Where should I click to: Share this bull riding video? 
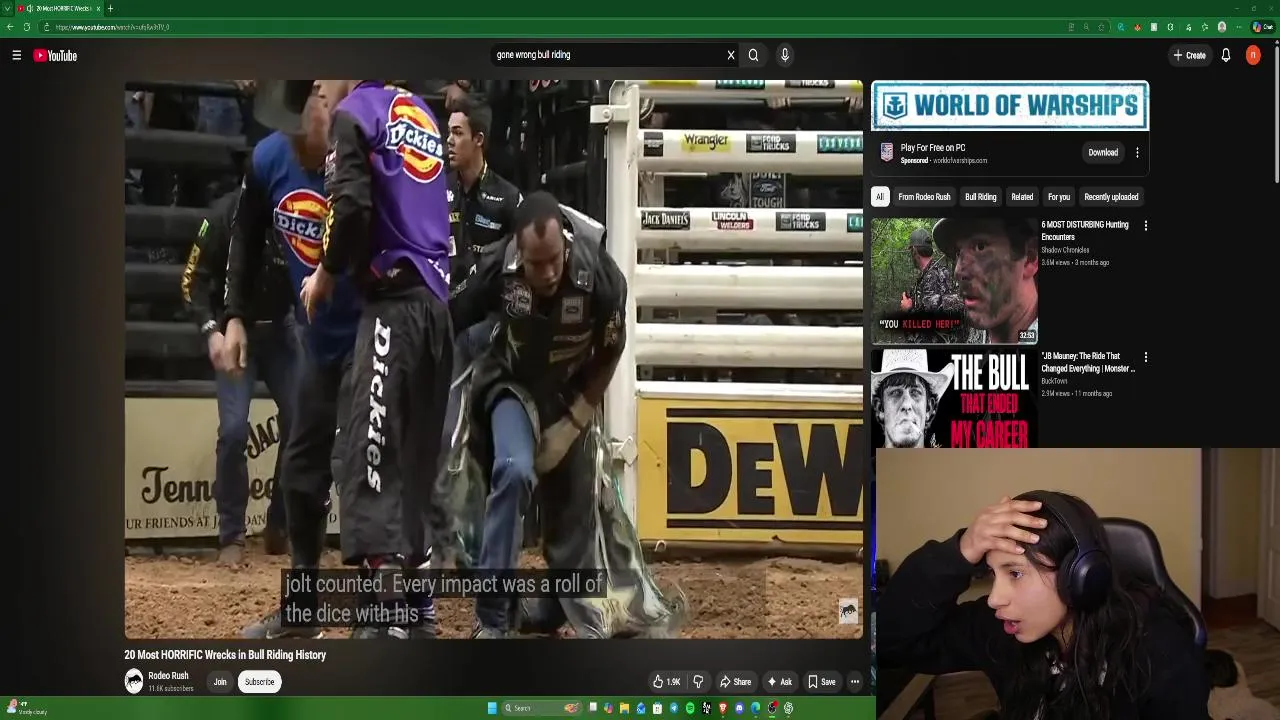(x=735, y=682)
